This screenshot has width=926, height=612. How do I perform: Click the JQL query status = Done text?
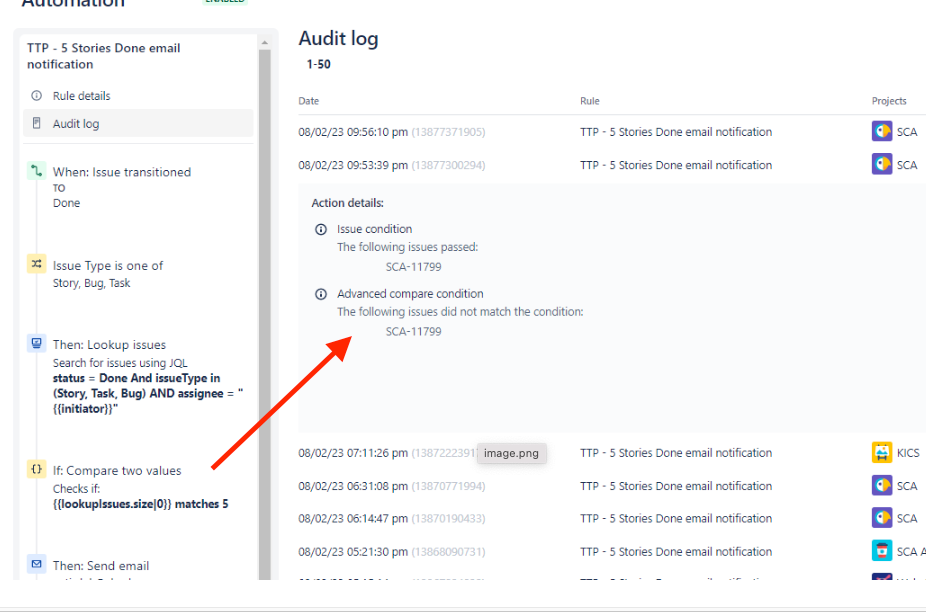(x=148, y=393)
